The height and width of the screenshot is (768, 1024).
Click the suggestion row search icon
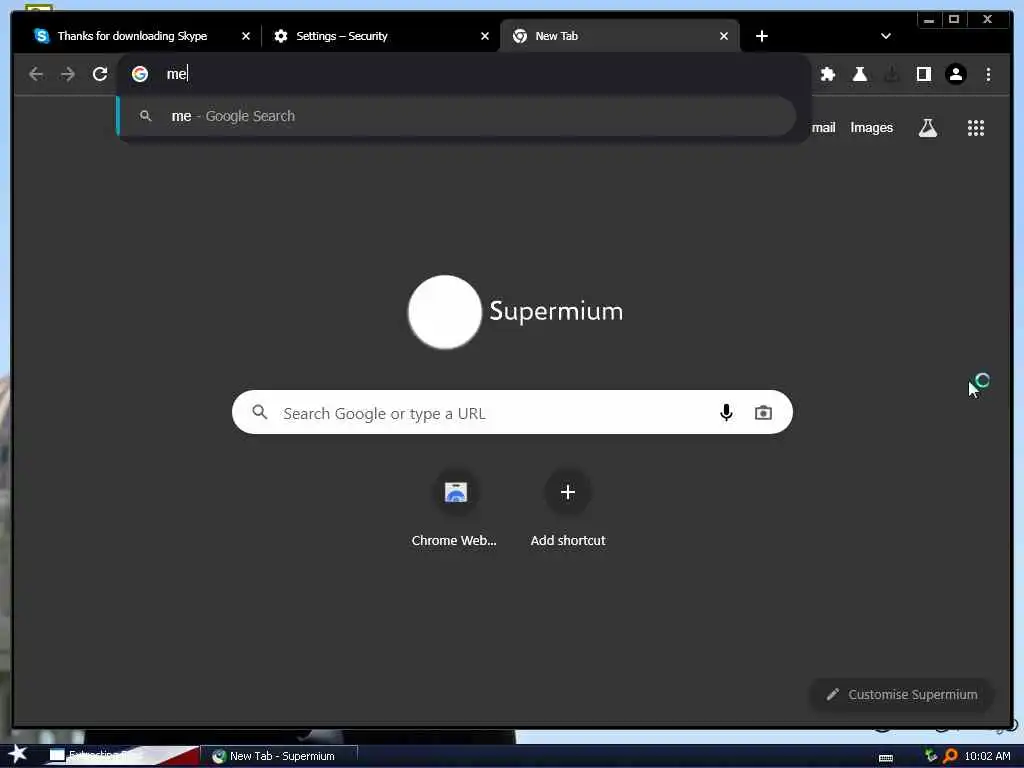click(146, 116)
